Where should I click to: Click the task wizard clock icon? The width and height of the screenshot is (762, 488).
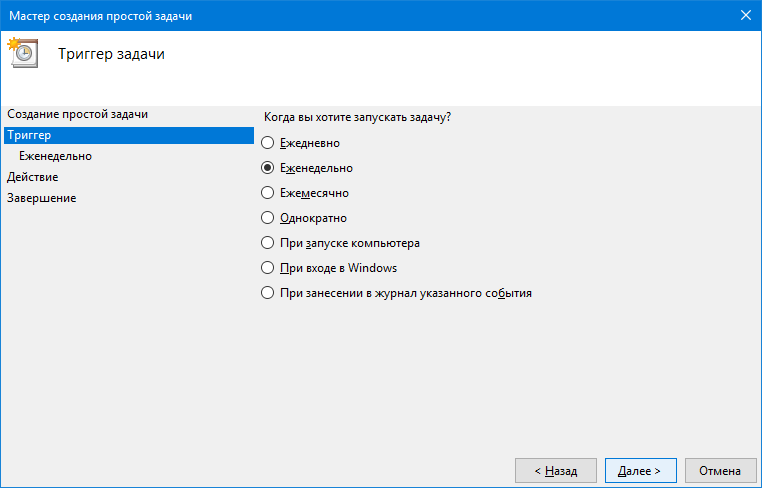(22, 53)
